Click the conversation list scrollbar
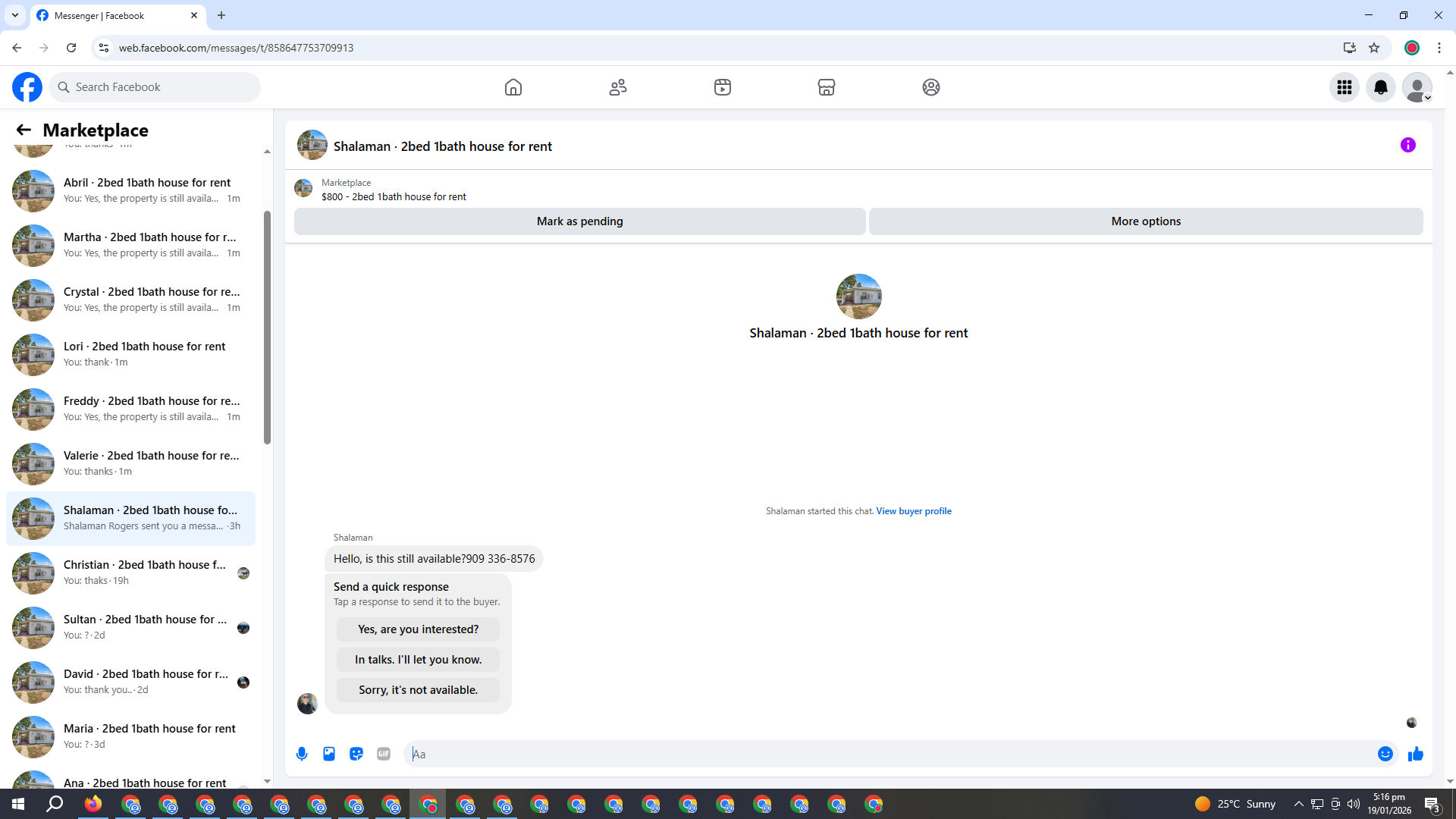Image resolution: width=1456 pixels, height=819 pixels. (x=267, y=326)
